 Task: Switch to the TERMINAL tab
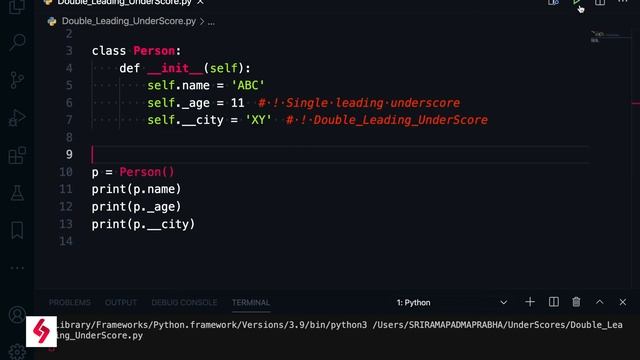click(251, 302)
